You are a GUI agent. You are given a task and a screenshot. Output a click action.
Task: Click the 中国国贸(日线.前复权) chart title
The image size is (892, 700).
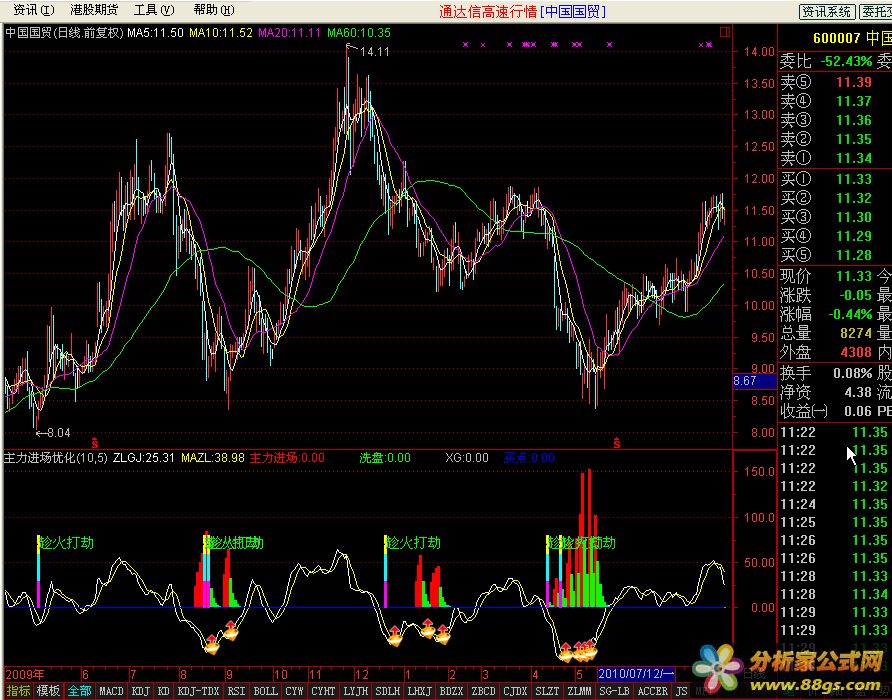[64, 32]
